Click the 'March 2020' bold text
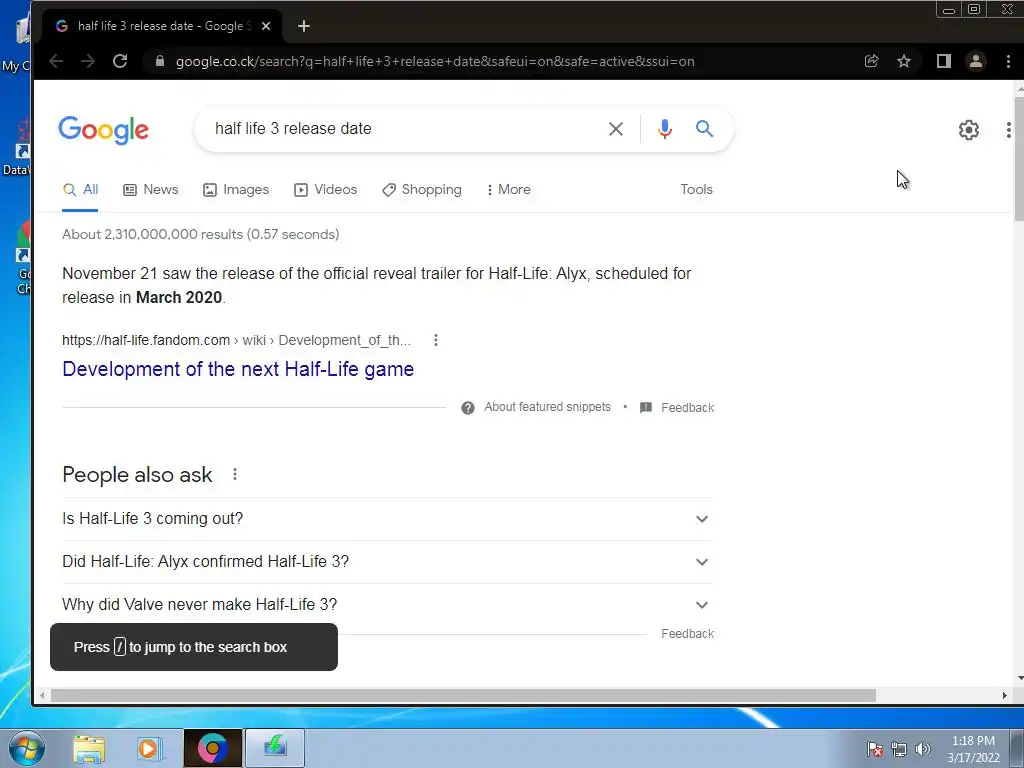The width and height of the screenshot is (1024, 768). coord(179,297)
